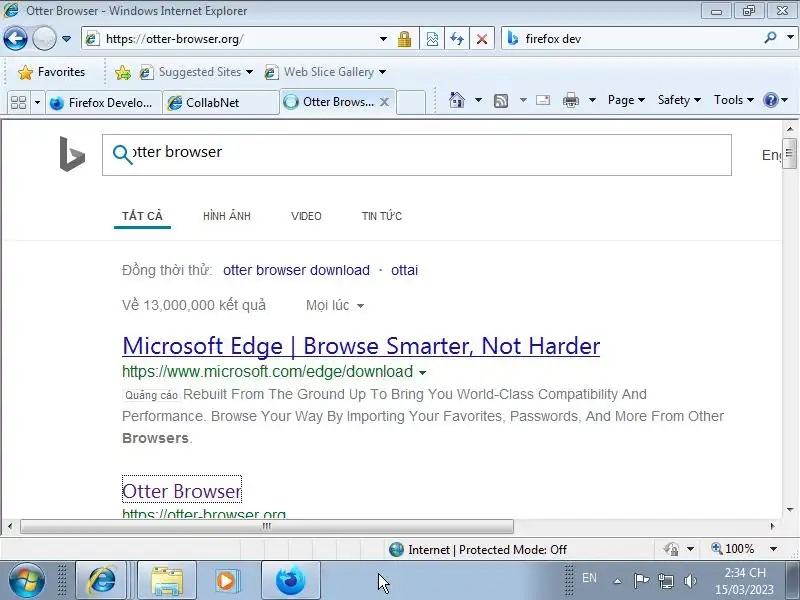Image resolution: width=800 pixels, height=600 pixels.
Task: Open the Help question mark menu
Action: (776, 100)
